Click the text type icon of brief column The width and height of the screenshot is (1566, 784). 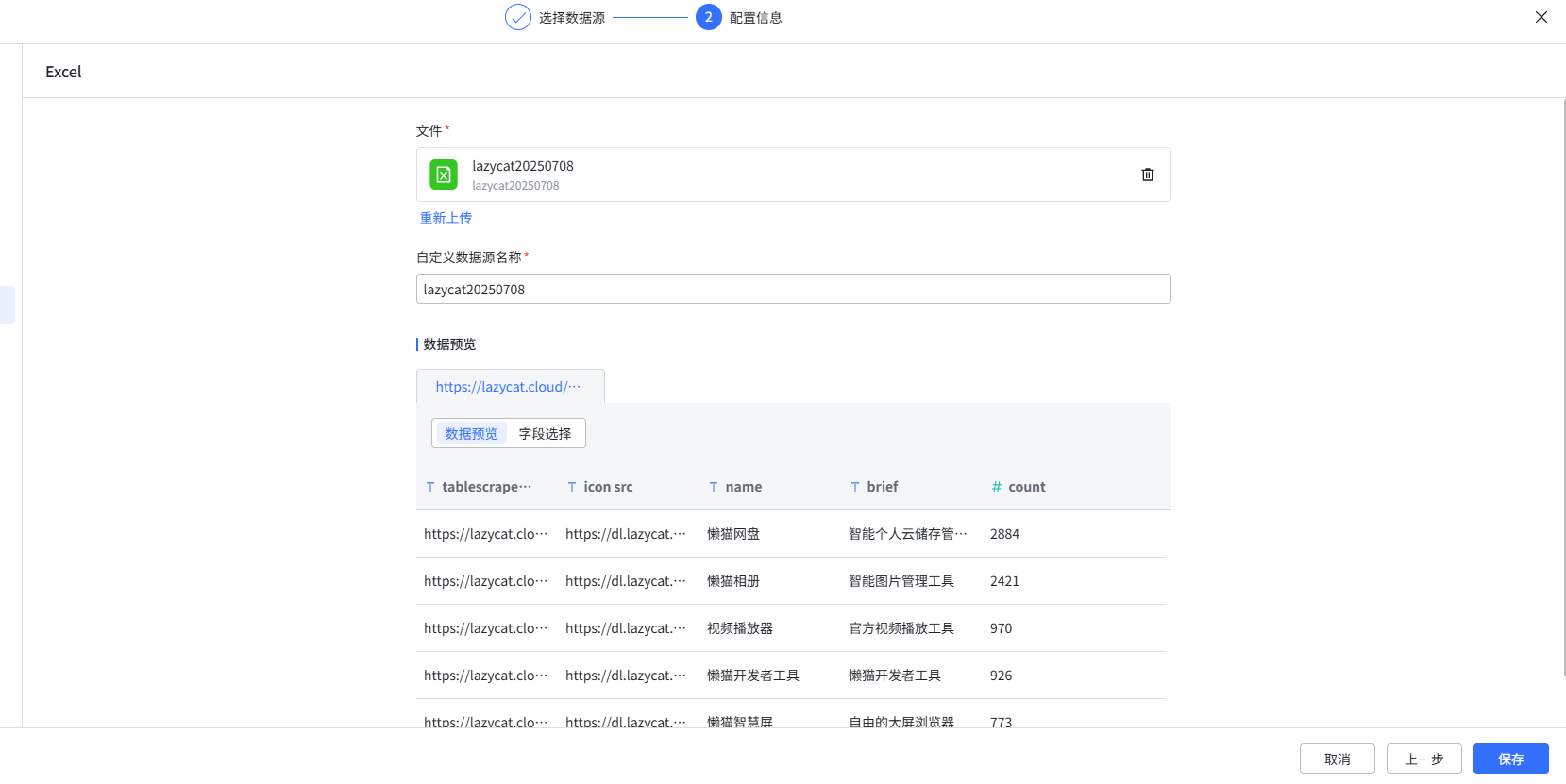[x=855, y=487]
